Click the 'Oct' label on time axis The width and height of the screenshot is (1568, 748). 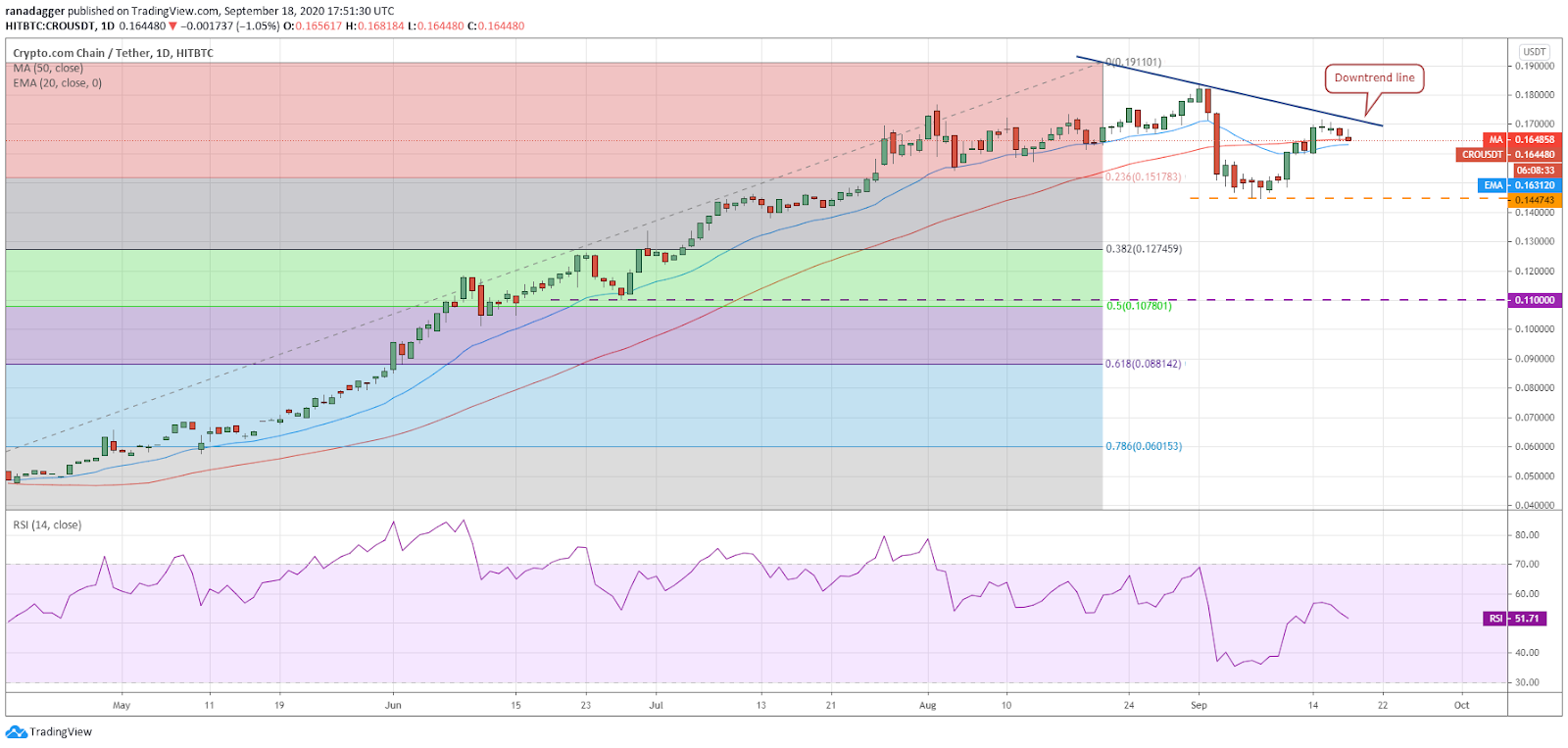pos(1461,705)
